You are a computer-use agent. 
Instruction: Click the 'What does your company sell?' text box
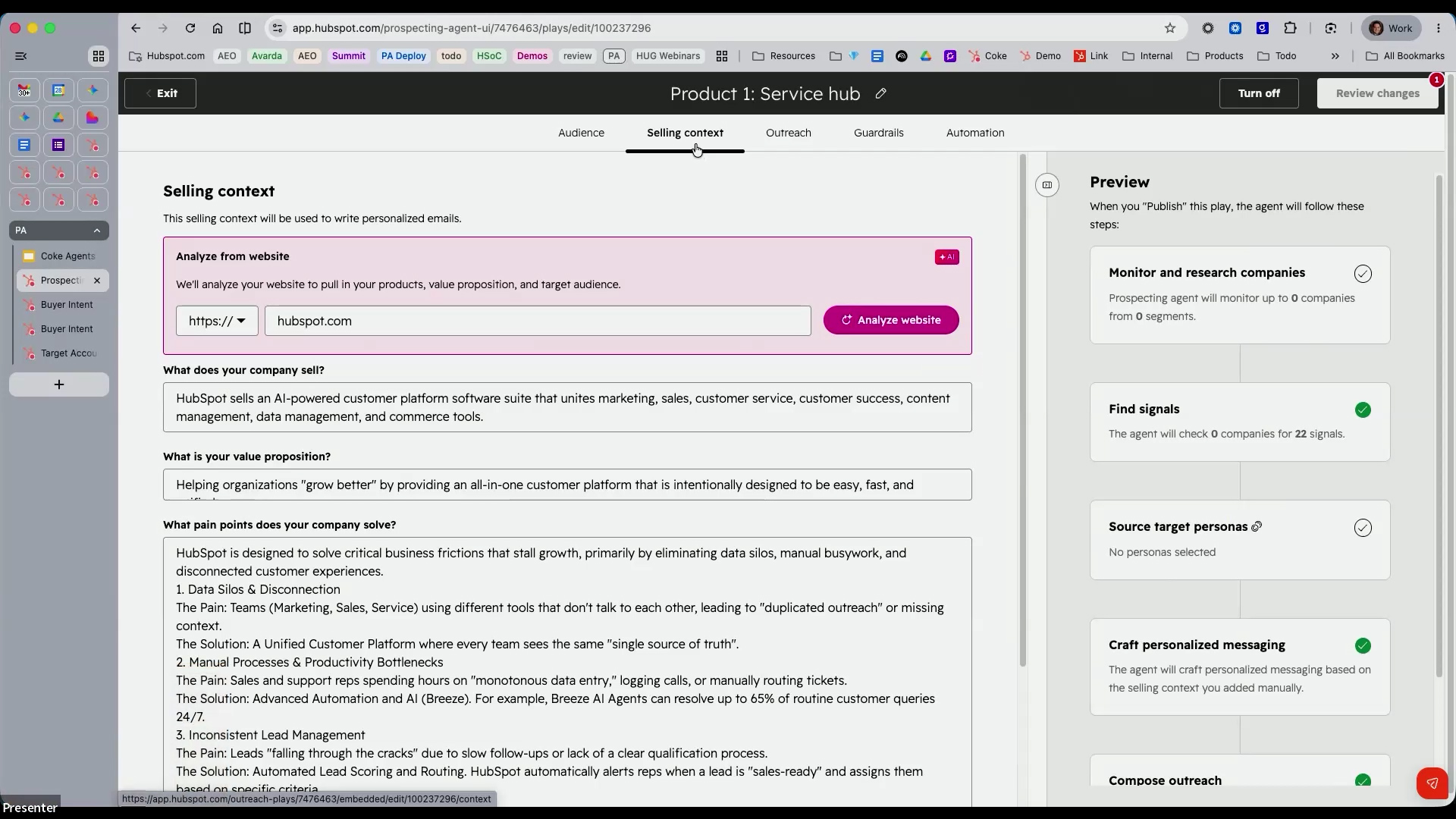567,407
